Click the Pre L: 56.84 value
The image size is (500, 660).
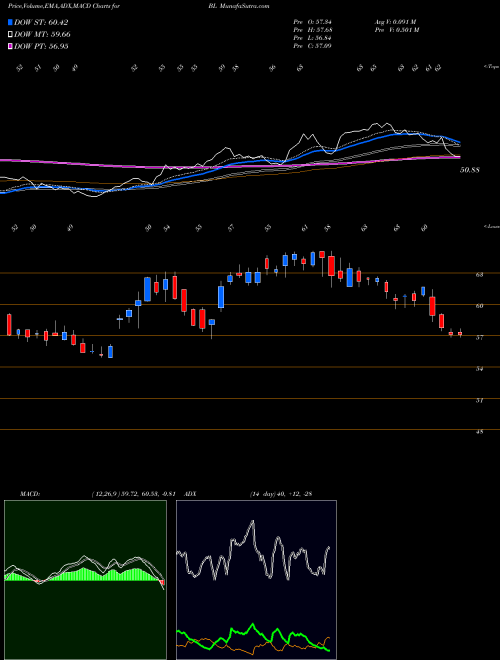(312, 38)
